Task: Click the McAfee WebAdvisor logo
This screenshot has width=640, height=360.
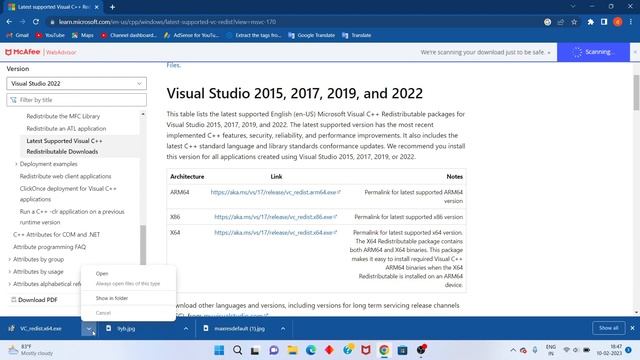Action: coord(40,52)
